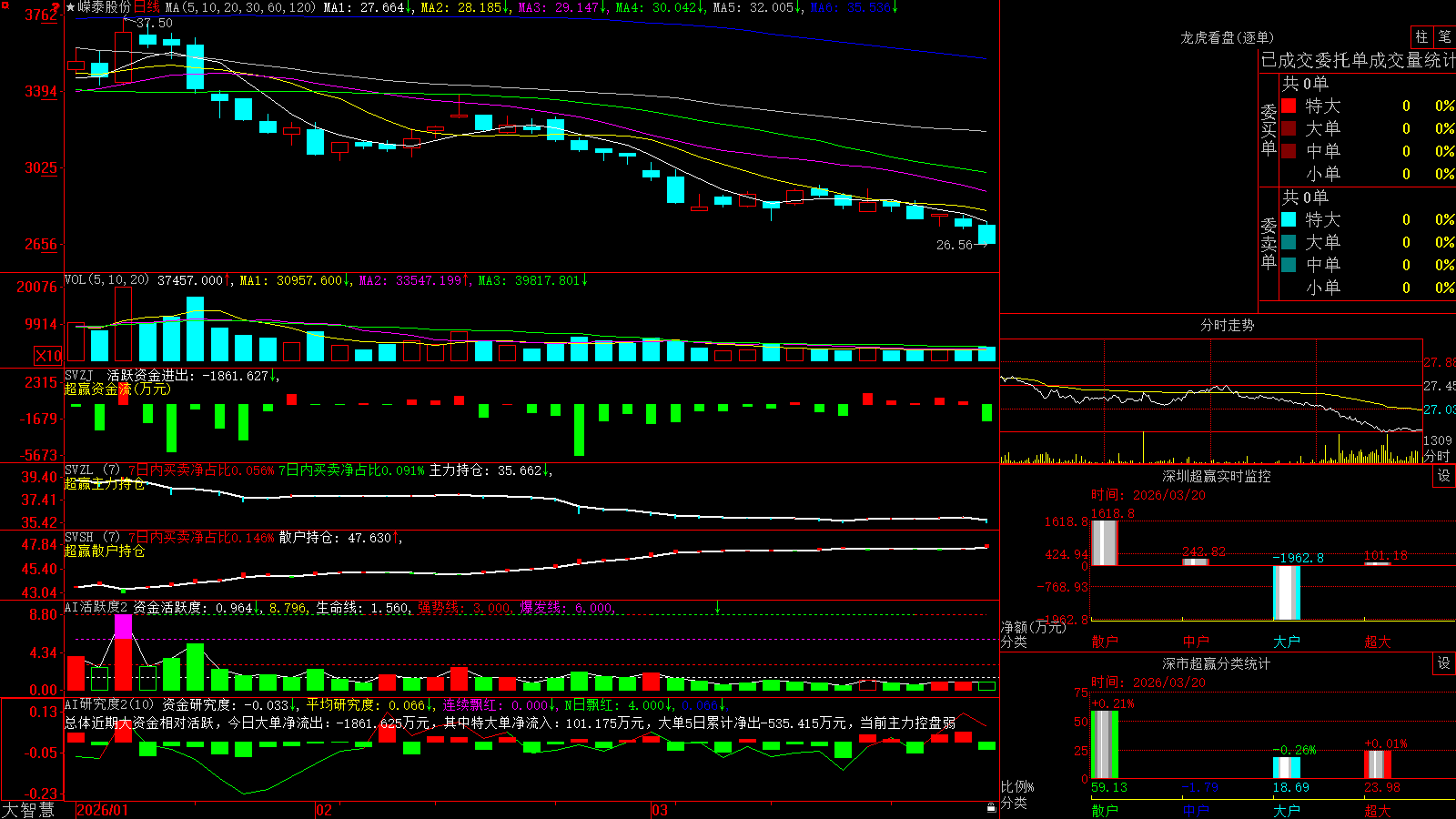Screen dimensions: 1456x819
Task: Click 超赢散户持仓 label
Action: [x=105, y=551]
